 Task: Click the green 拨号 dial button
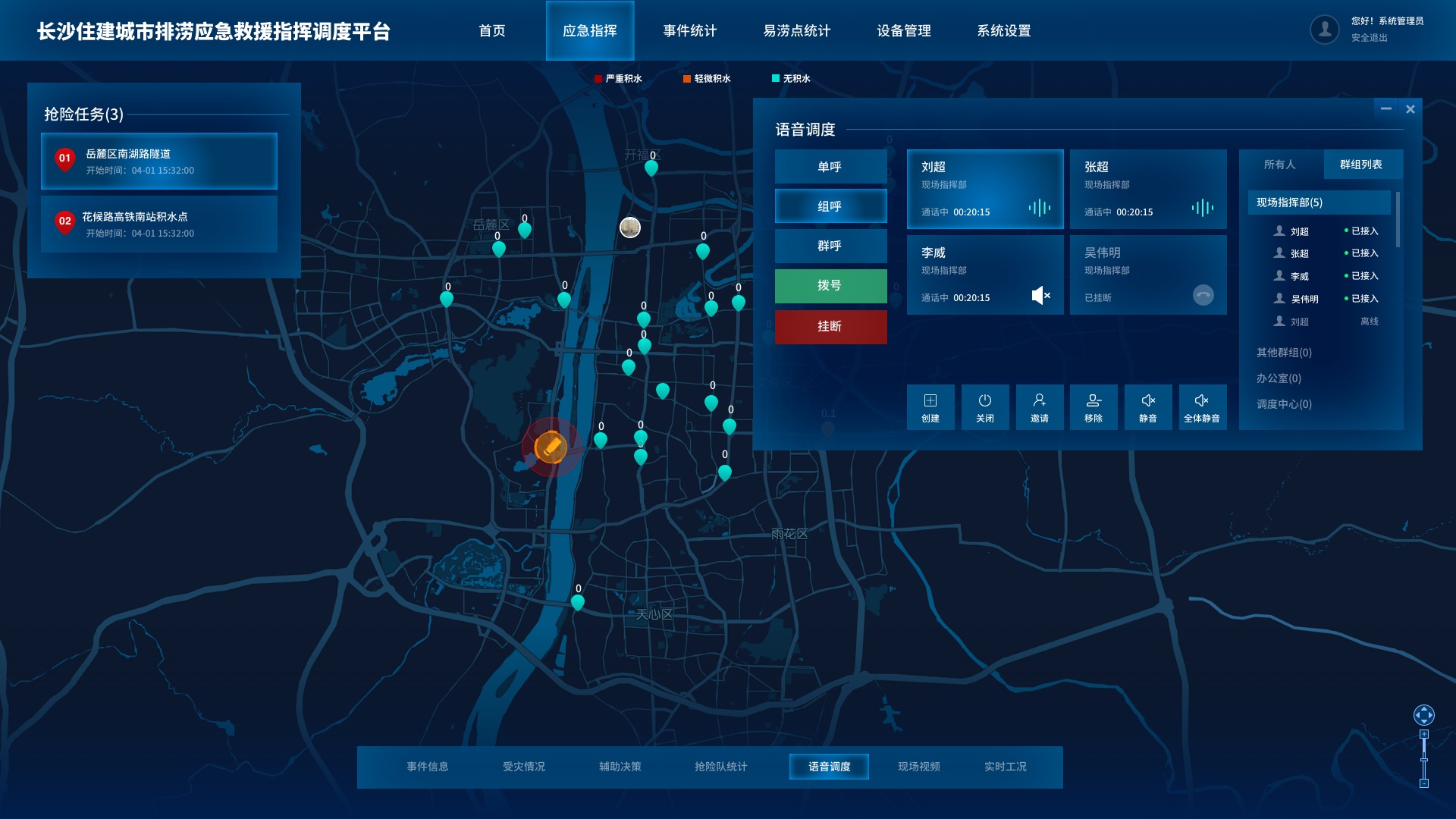pyautogui.click(x=830, y=286)
